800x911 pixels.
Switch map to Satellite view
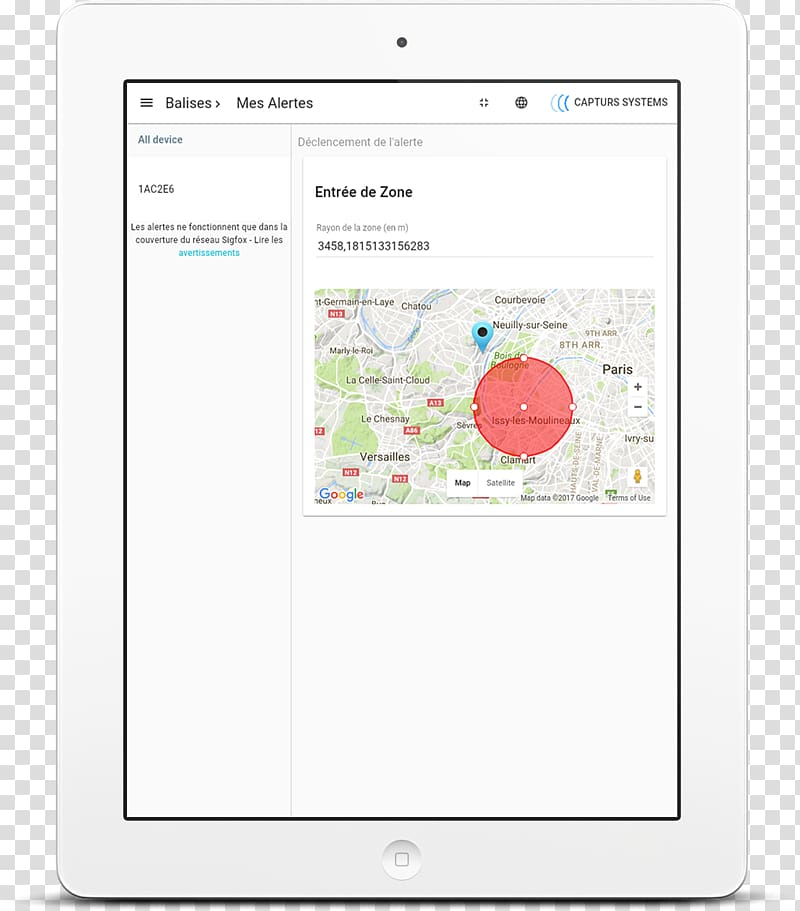point(501,483)
